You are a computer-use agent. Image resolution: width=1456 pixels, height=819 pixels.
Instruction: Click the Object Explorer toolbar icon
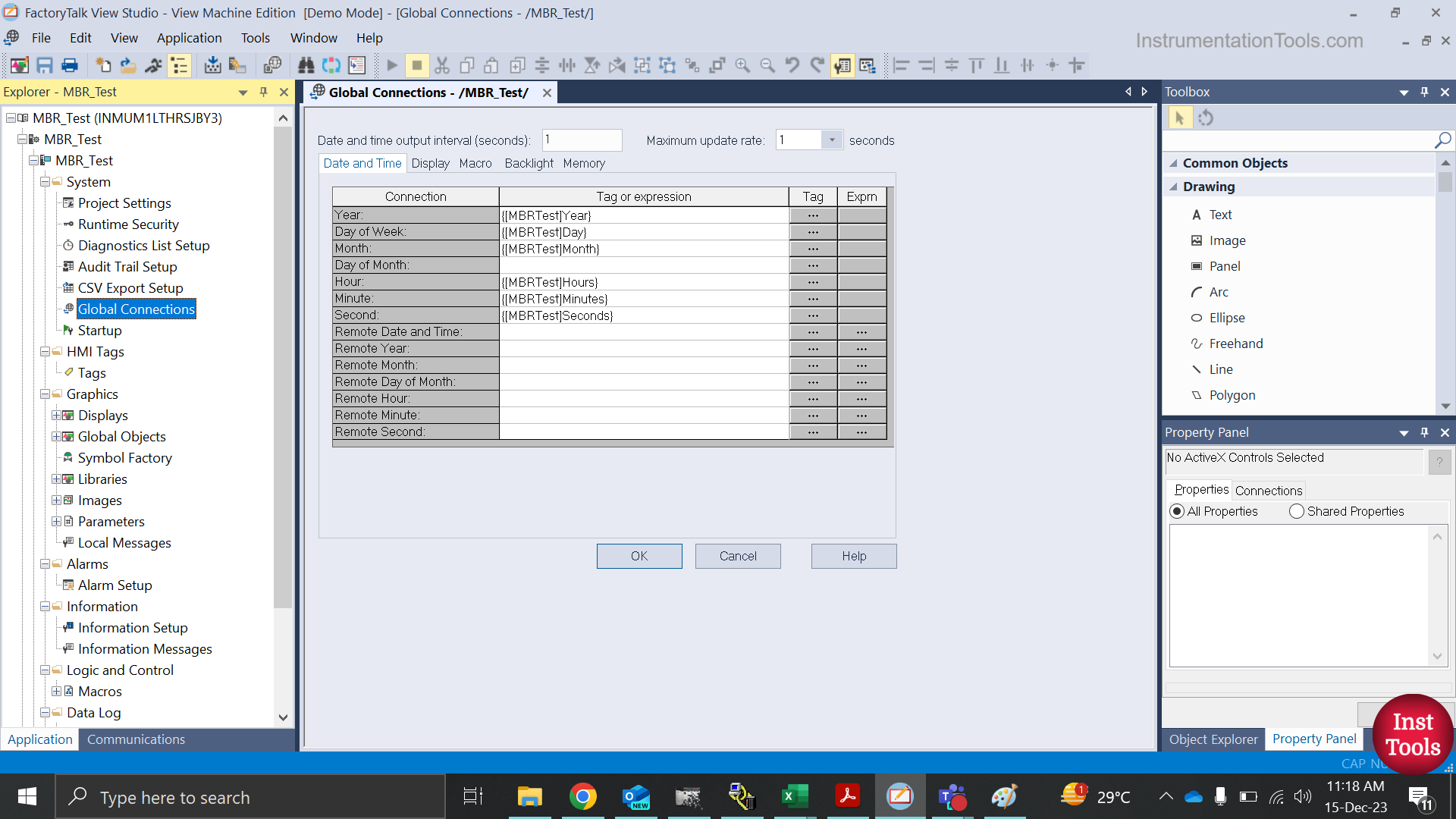868,65
